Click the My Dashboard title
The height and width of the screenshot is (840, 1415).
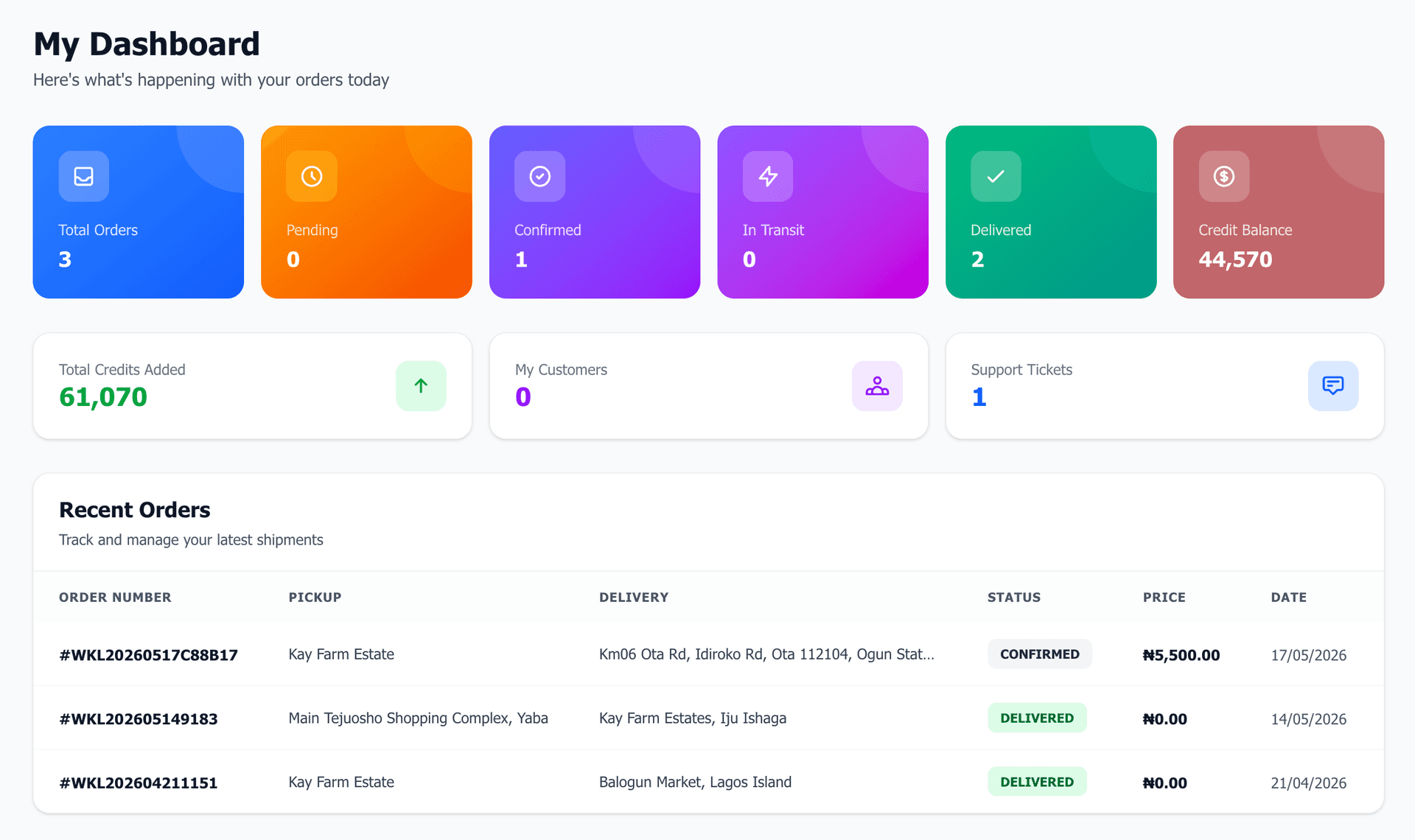[147, 44]
